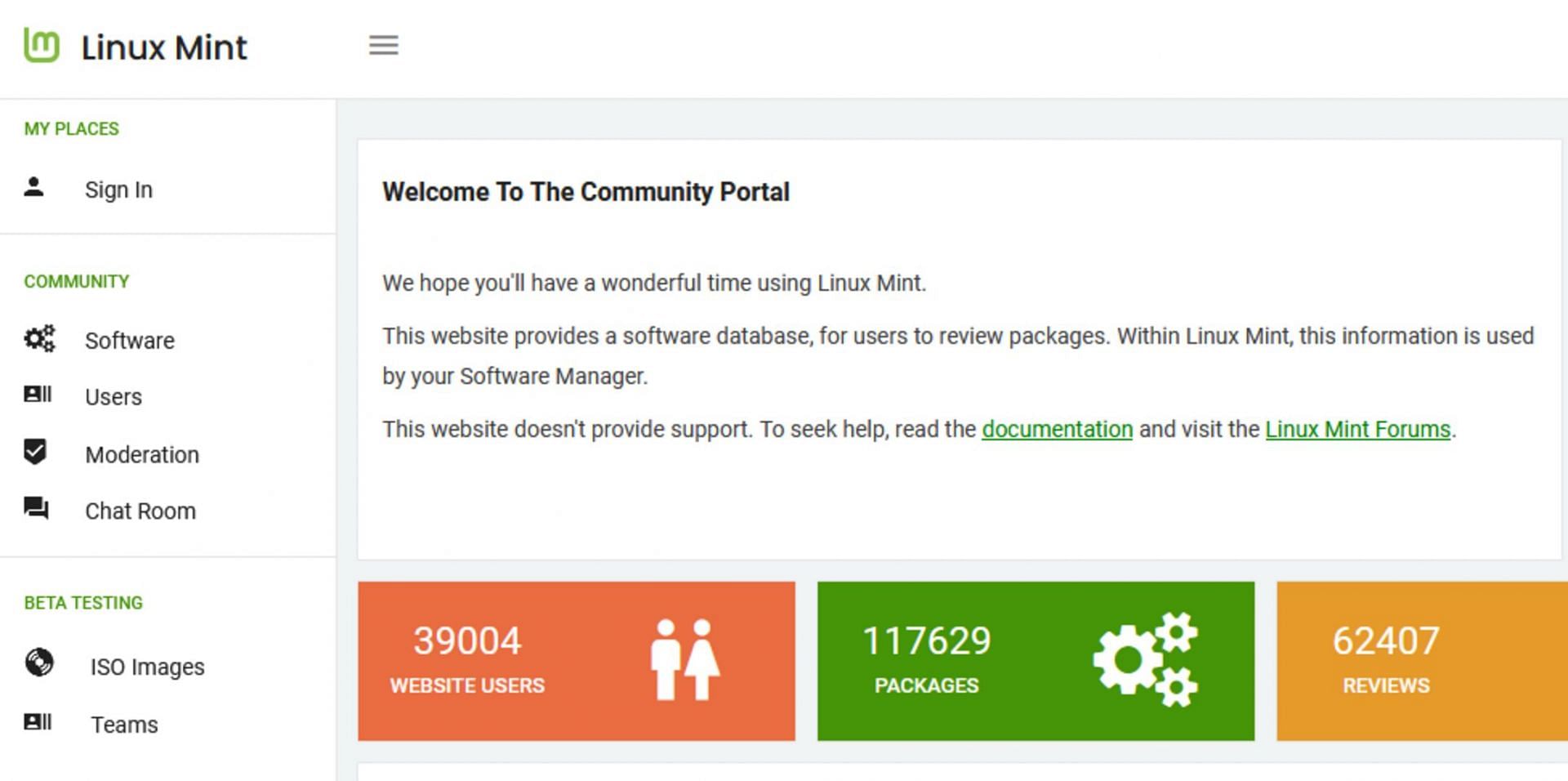Open the Moderation page
Screen dimensions: 1568x781
142,455
